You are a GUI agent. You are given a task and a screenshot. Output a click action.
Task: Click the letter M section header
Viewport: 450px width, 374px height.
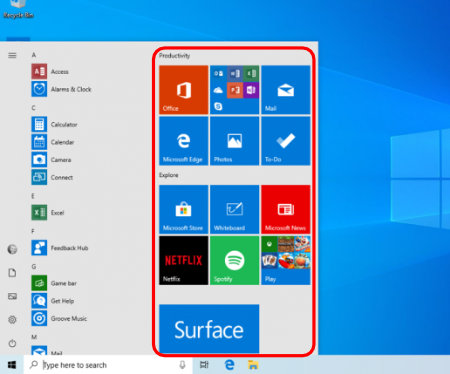coord(34,337)
